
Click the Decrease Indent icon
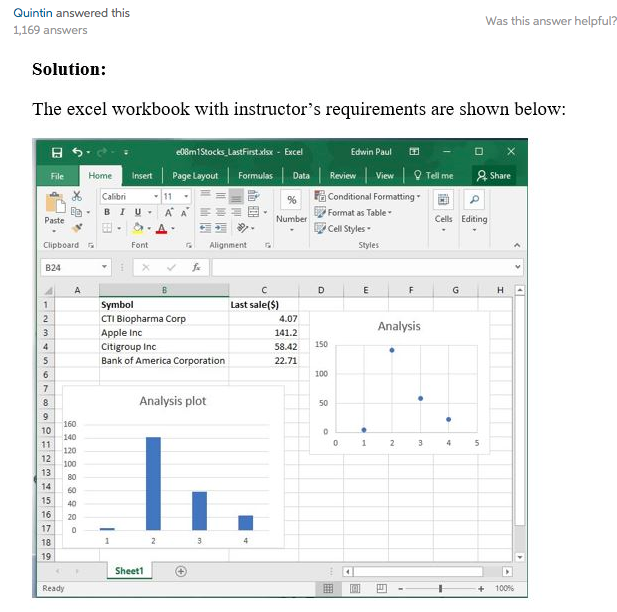[x=205, y=228]
